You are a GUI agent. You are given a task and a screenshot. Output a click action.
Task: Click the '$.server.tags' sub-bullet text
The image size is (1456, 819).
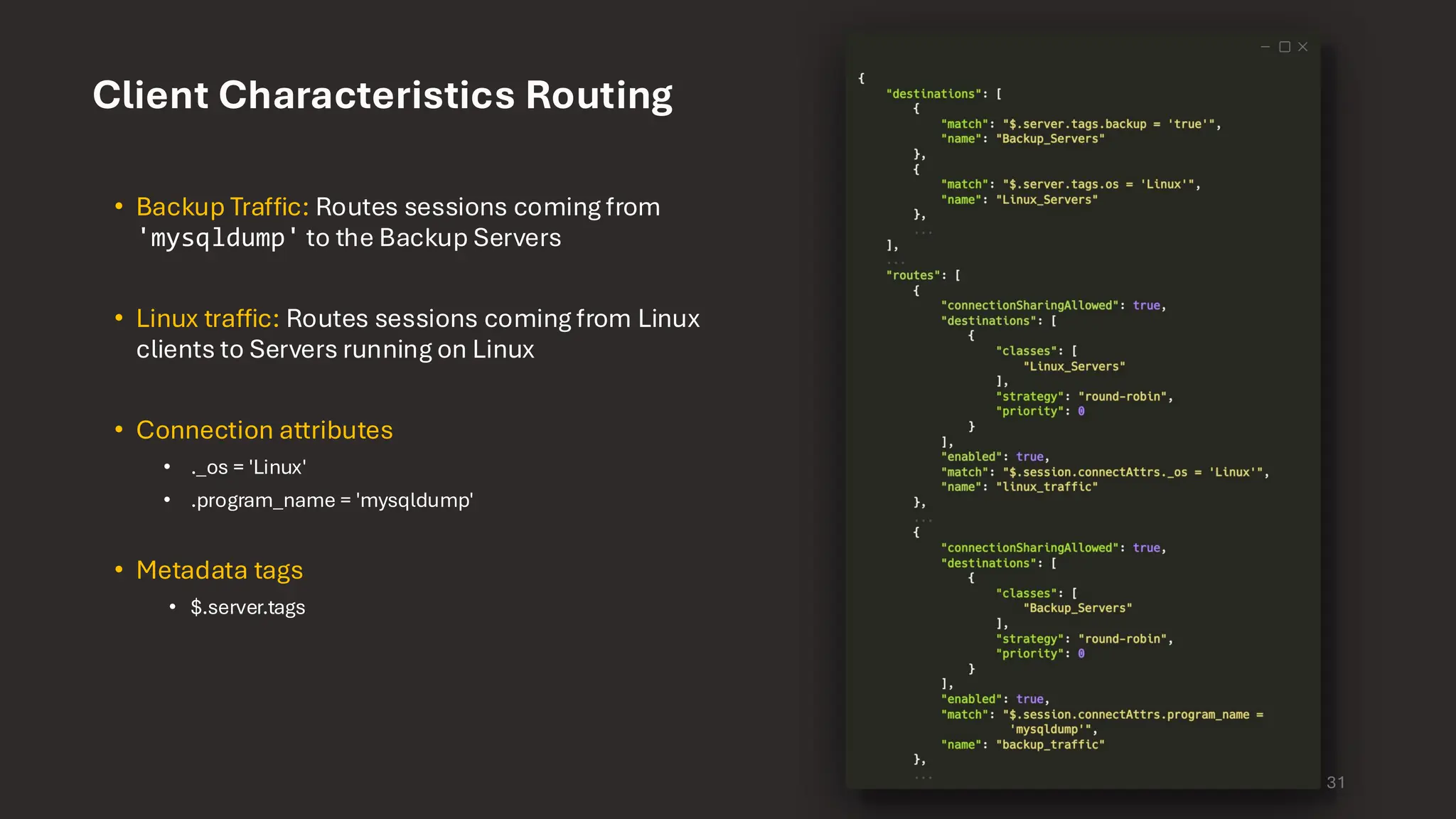pyautogui.click(x=247, y=607)
